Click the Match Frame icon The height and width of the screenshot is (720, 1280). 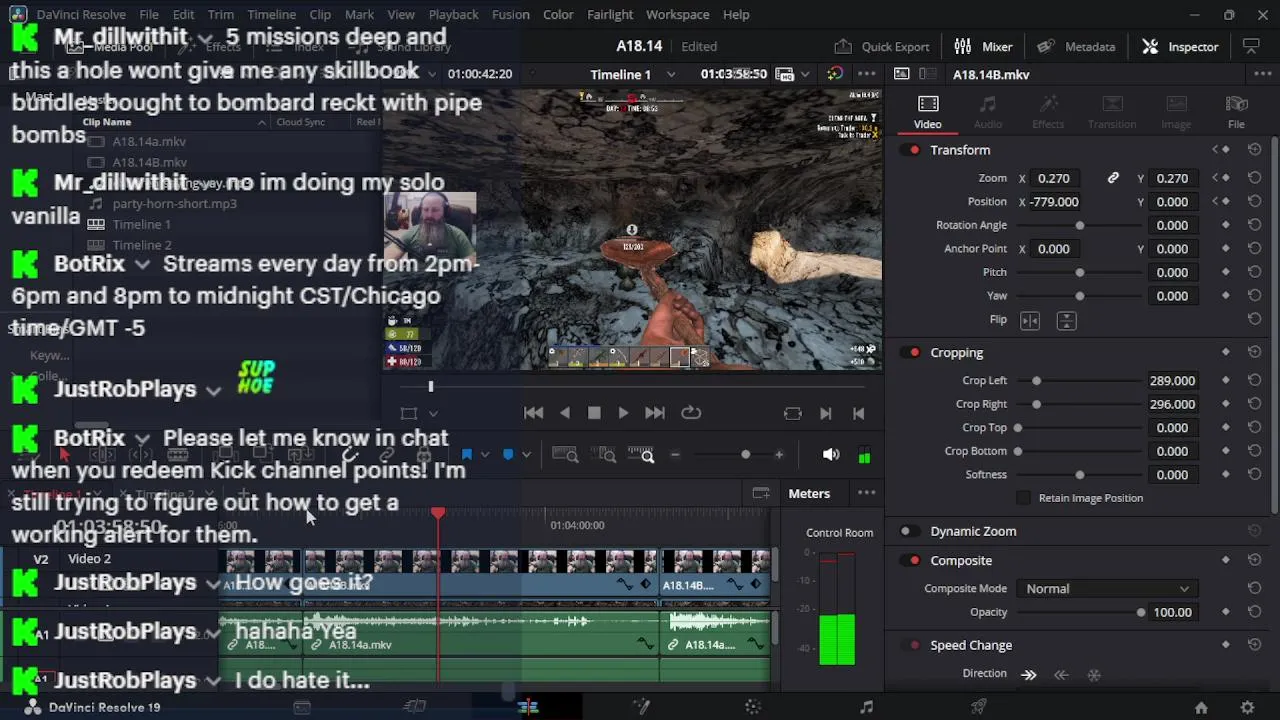point(793,413)
